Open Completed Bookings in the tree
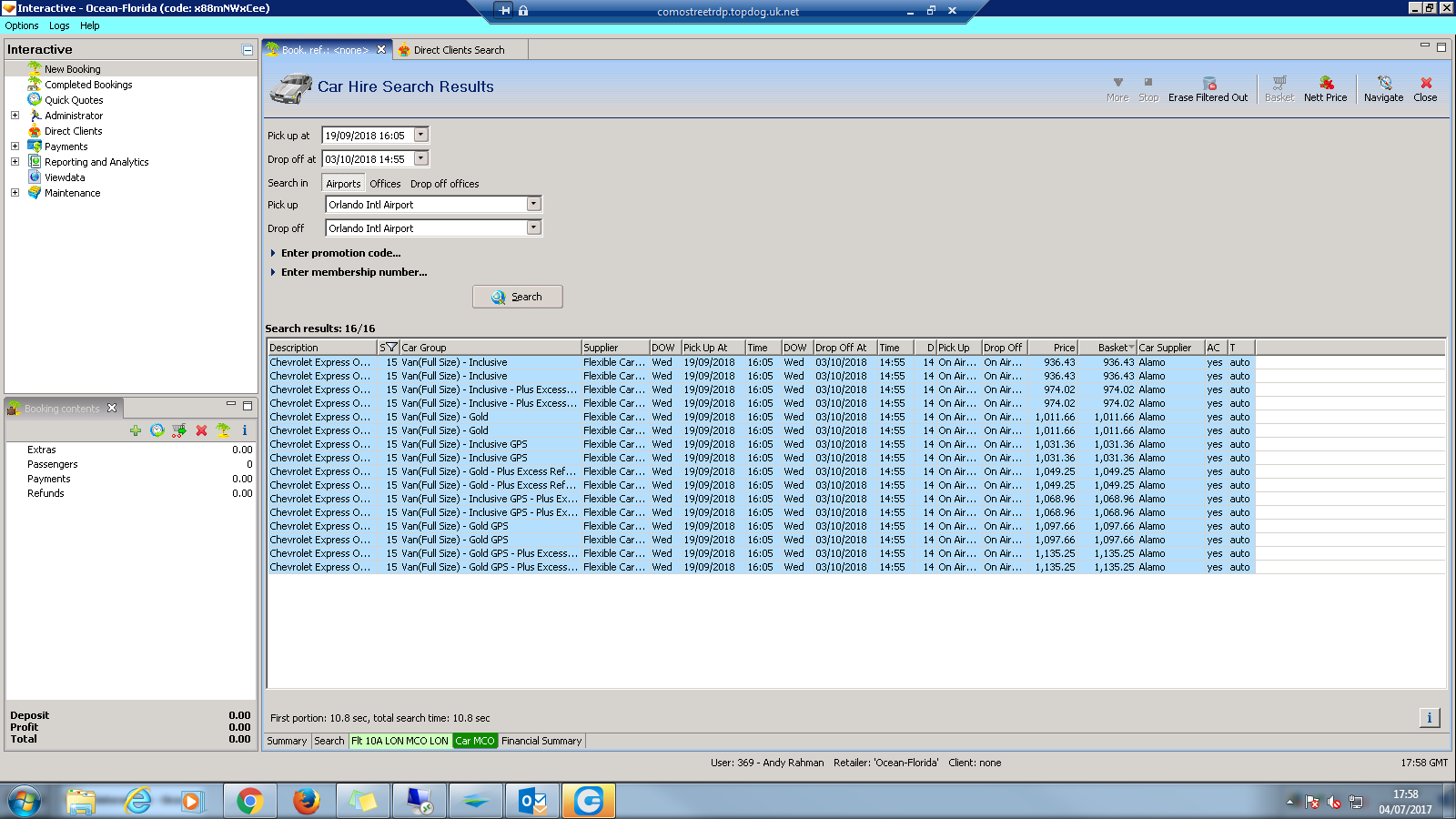 (x=88, y=85)
